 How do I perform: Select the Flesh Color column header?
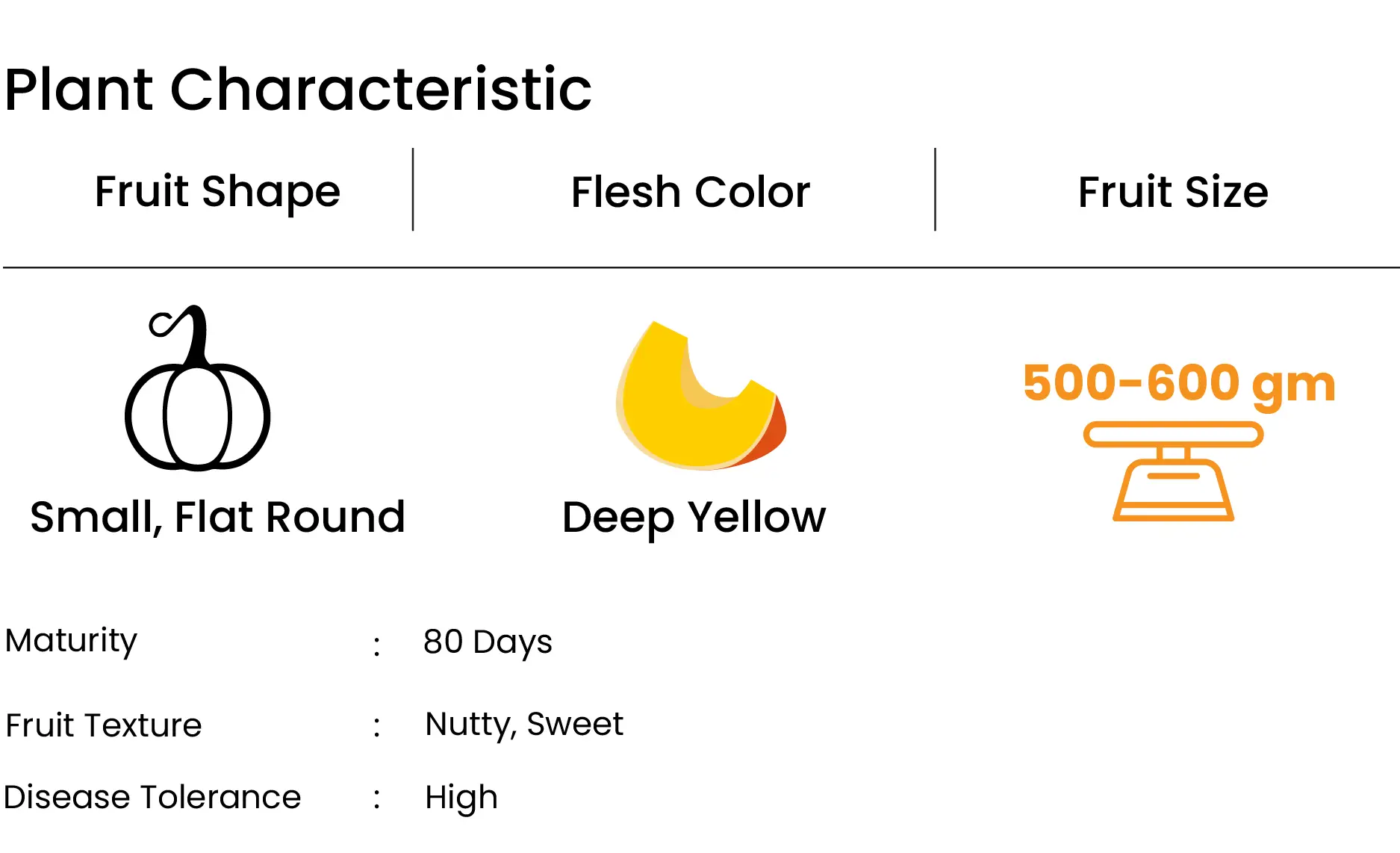click(691, 192)
